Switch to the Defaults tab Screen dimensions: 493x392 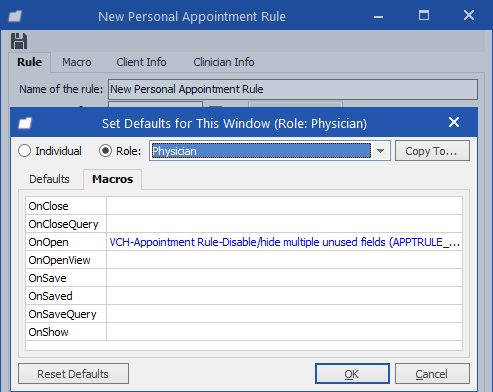[49, 179]
